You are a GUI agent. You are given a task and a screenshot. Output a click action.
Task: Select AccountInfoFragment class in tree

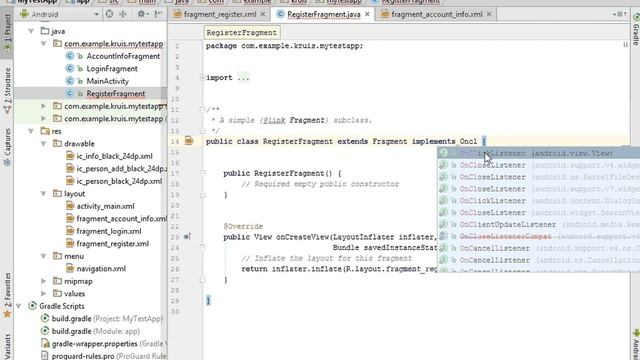click(123, 56)
